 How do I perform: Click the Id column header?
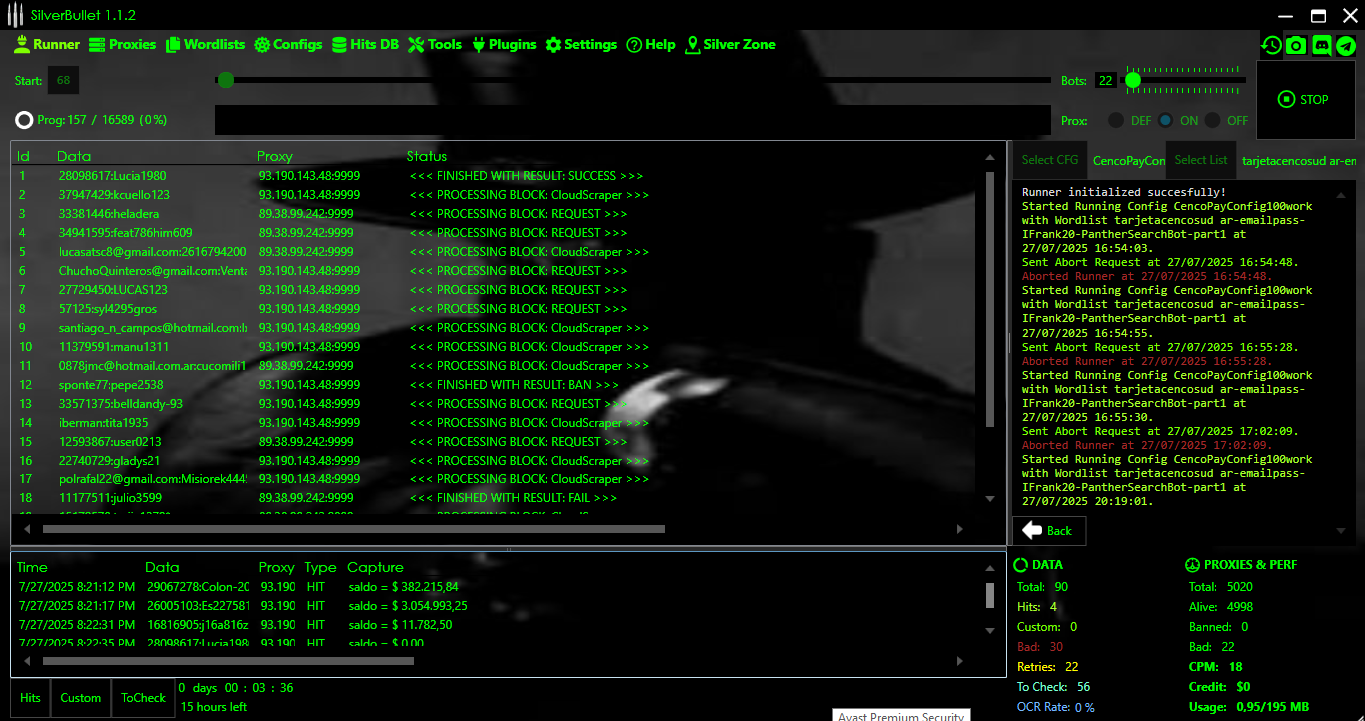click(23, 156)
